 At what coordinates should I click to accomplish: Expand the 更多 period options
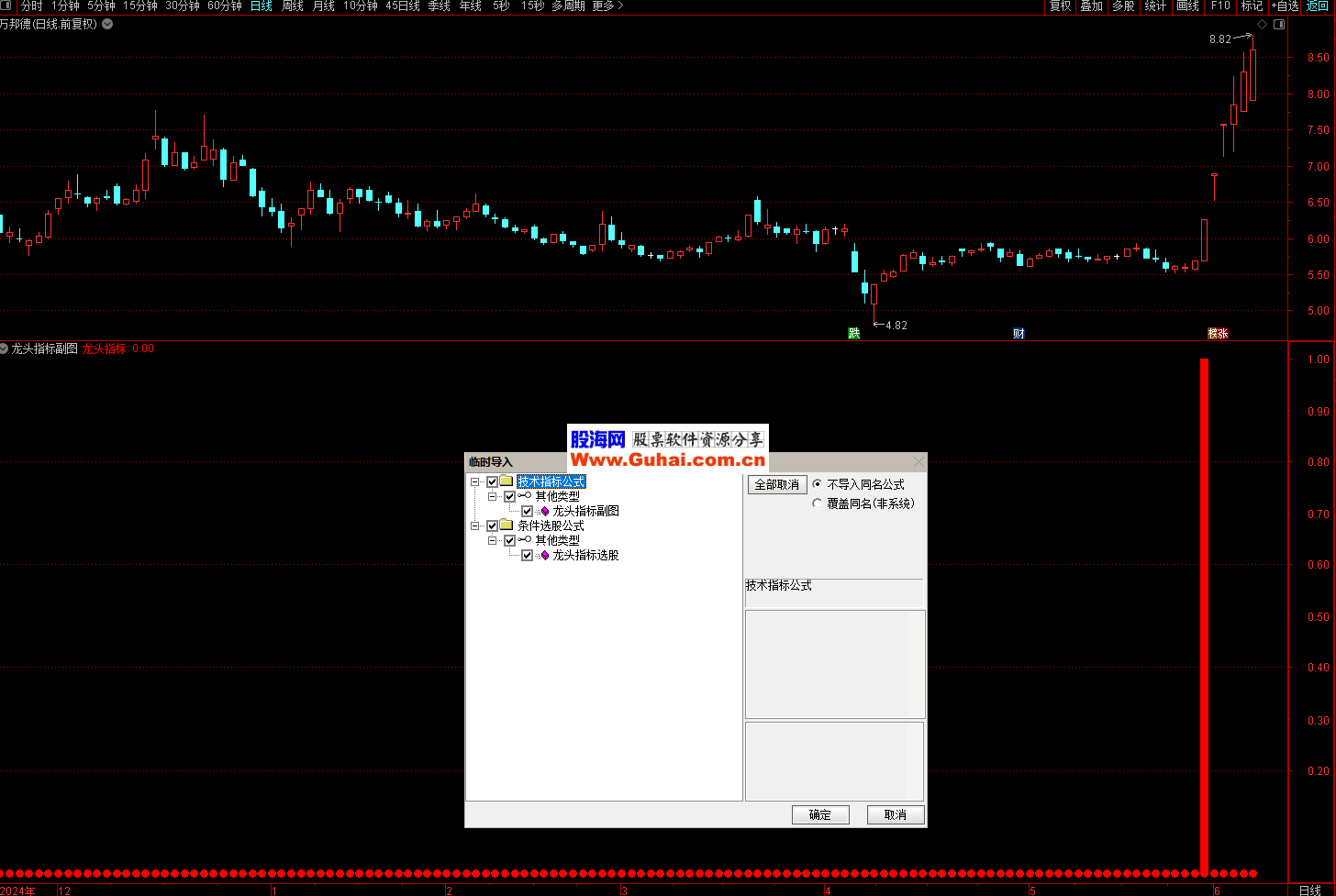coord(607,6)
